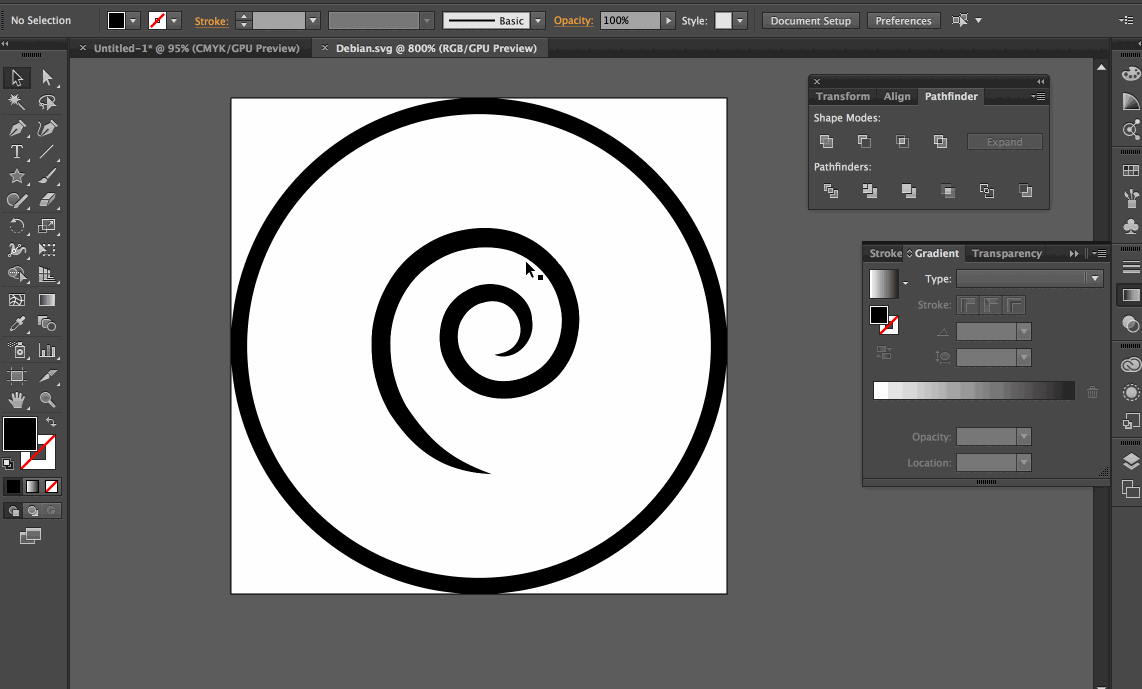Select the Direct Selection tool

47,78
